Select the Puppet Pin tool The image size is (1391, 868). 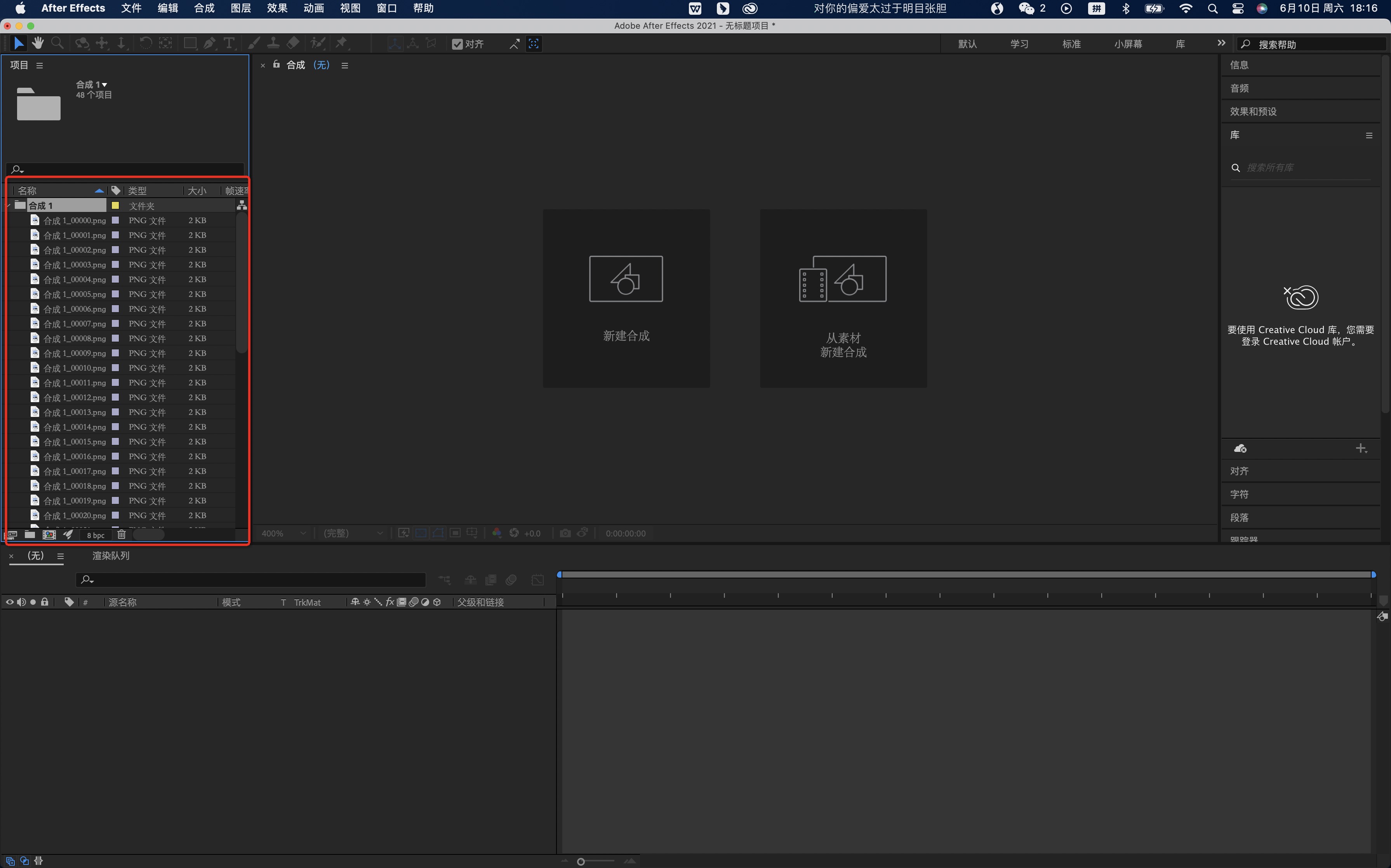[342, 43]
